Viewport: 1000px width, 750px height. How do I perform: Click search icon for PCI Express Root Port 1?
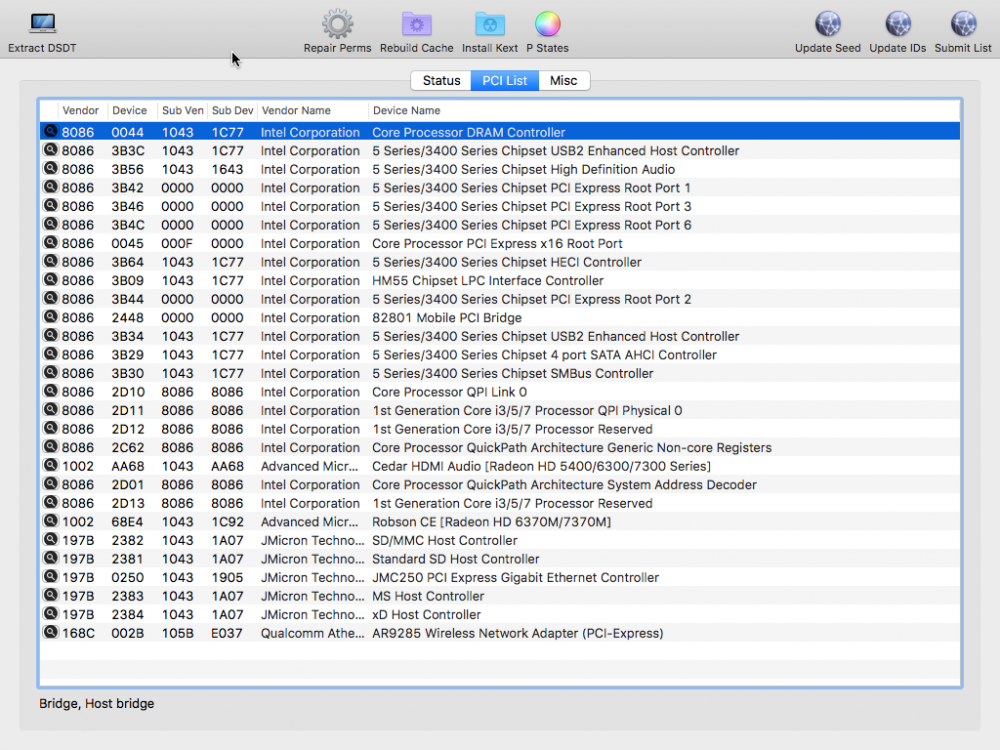(x=50, y=187)
